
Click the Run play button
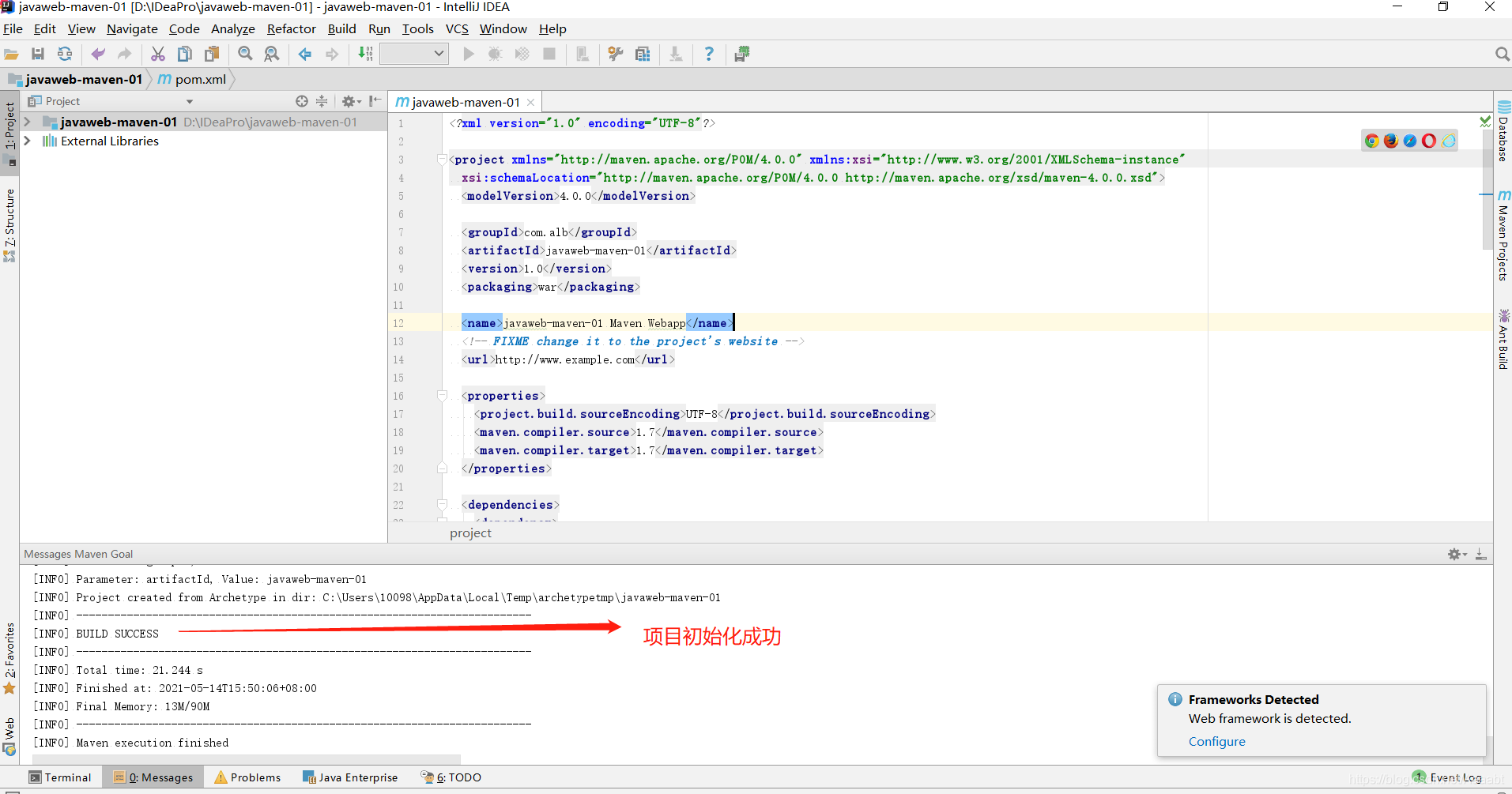[469, 54]
